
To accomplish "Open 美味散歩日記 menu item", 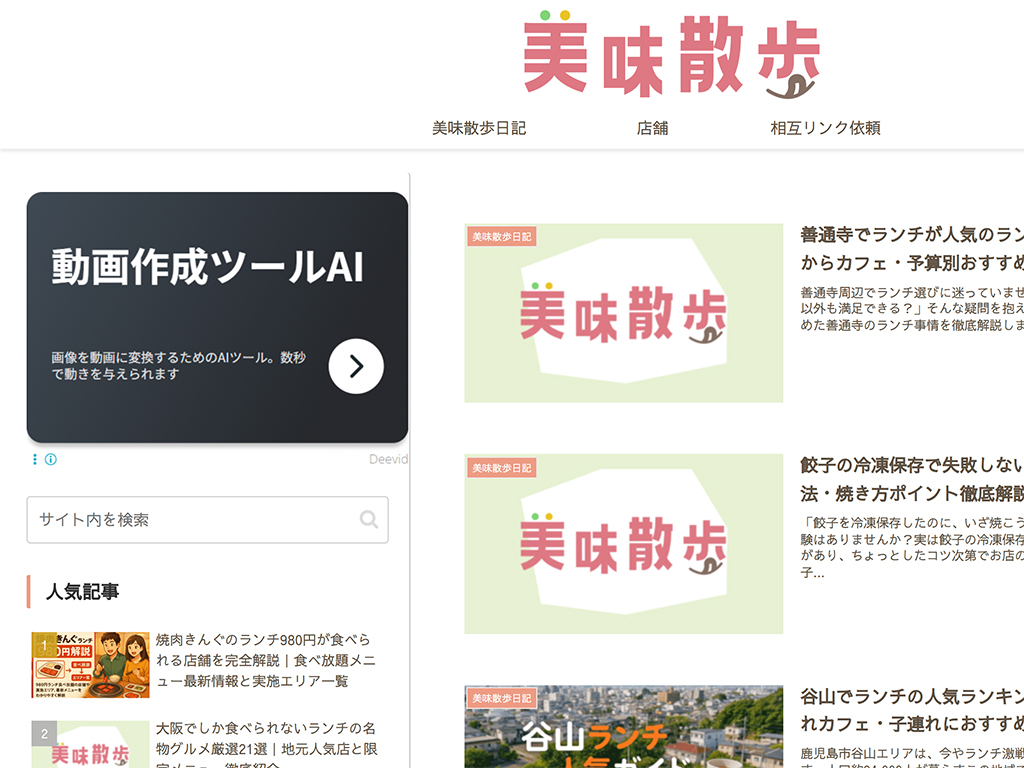I will point(479,128).
